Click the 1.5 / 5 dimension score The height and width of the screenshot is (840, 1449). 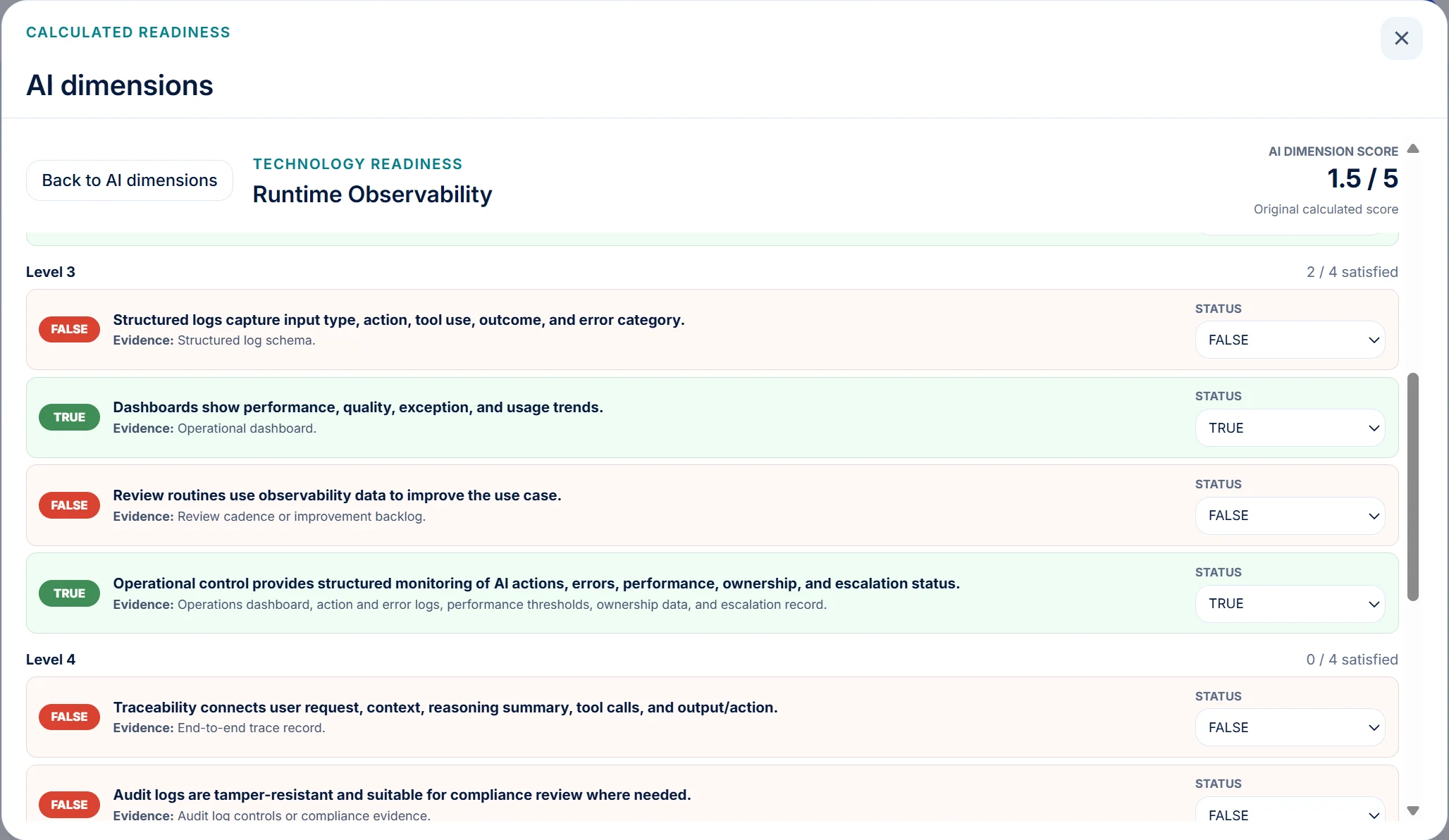coord(1362,178)
